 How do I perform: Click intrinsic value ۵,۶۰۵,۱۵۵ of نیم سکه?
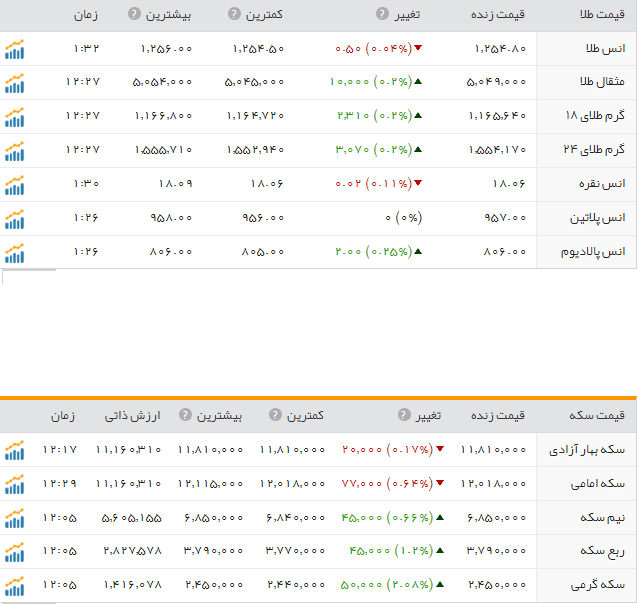131,518
